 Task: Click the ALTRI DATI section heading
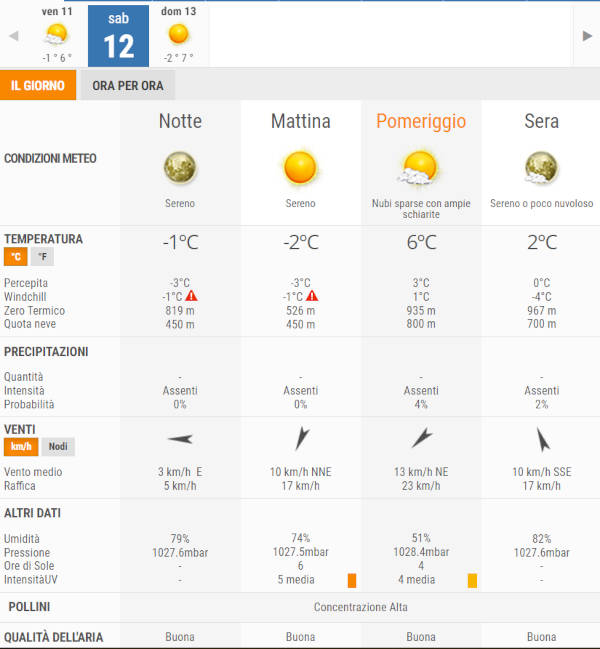32,513
